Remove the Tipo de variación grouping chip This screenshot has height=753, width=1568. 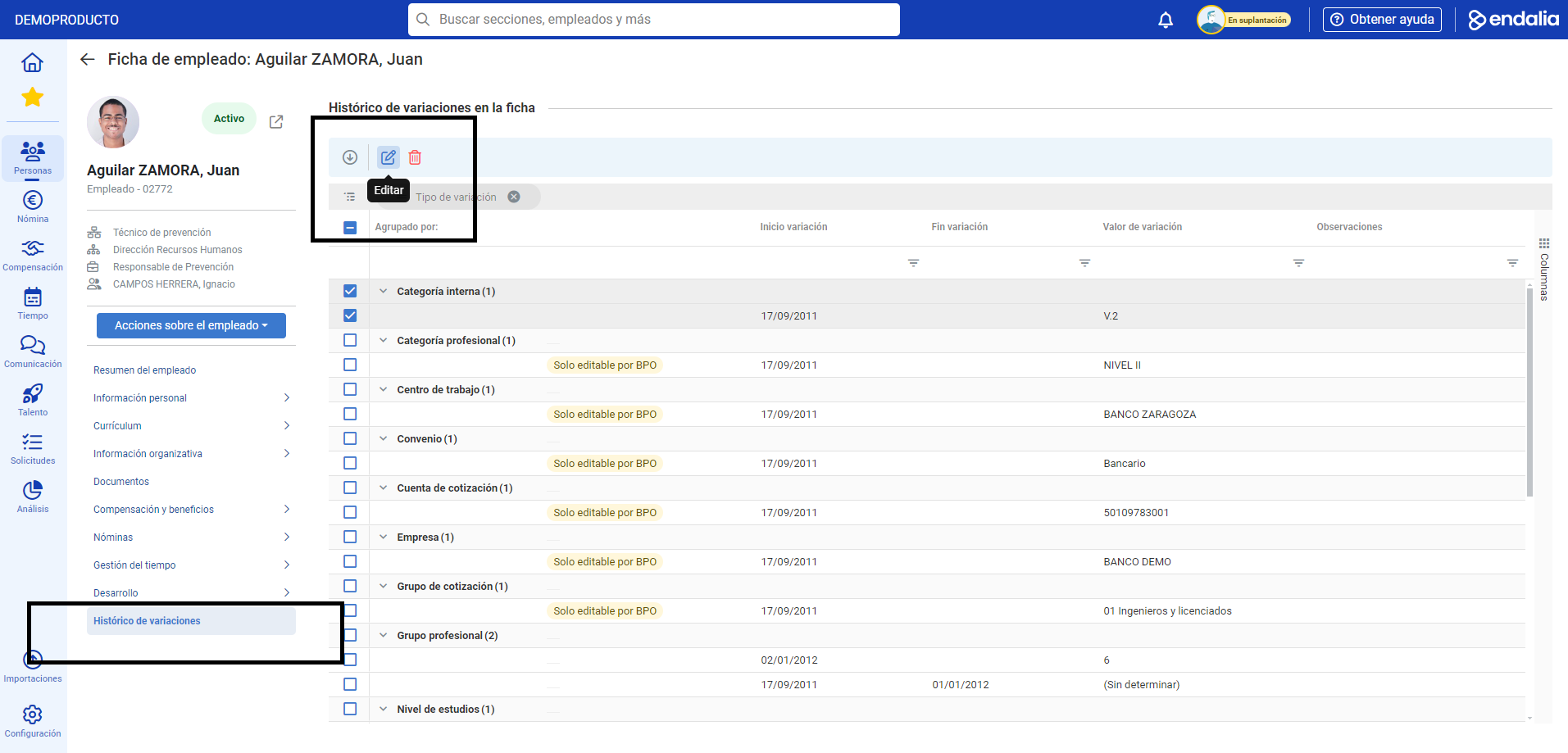coord(514,197)
